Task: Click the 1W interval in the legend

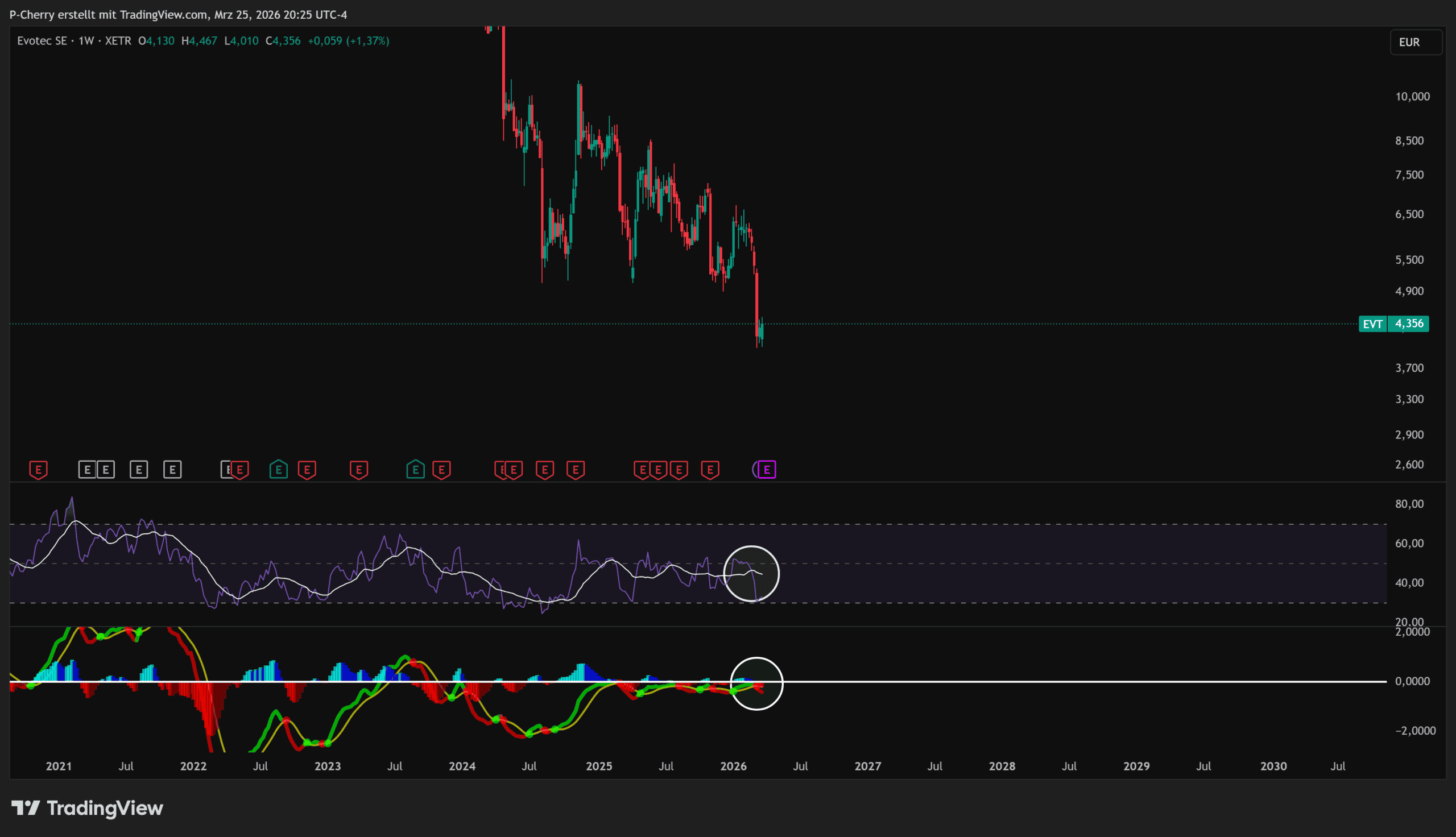Action: [x=86, y=41]
